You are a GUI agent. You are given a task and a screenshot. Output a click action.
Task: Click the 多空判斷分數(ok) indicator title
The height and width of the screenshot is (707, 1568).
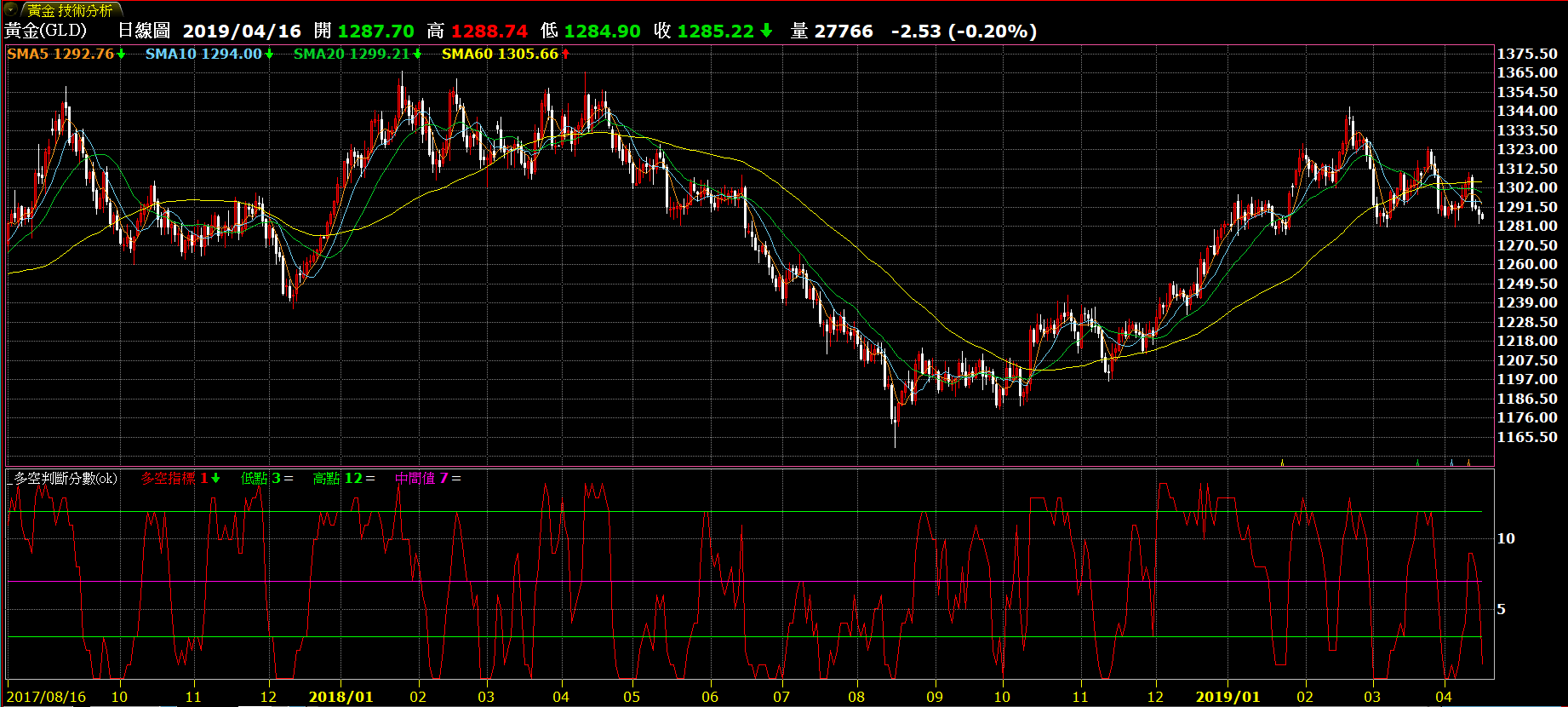click(x=65, y=479)
